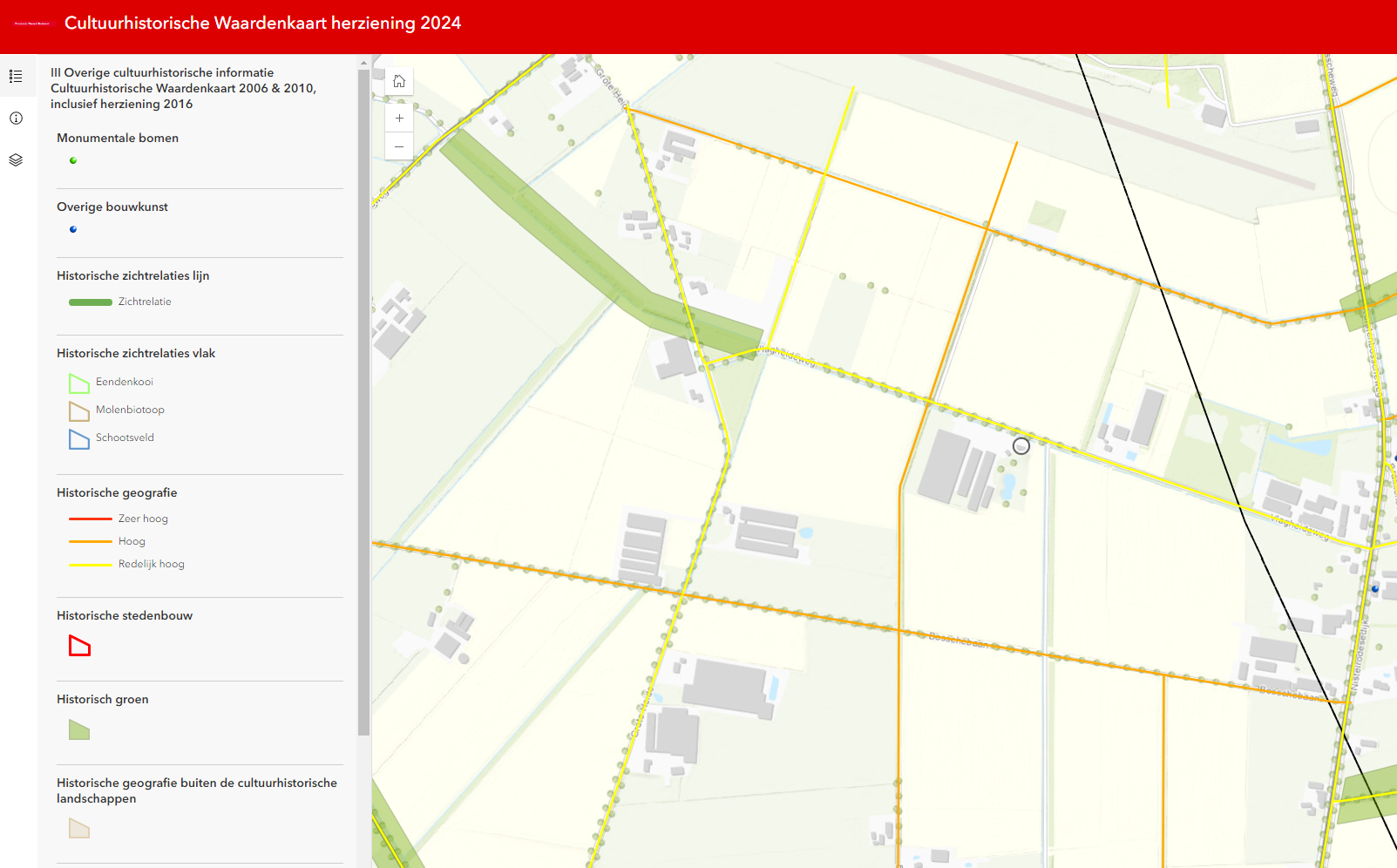Click the logo in the red header bar
Screen dimensions: 1397x868
coord(32,24)
